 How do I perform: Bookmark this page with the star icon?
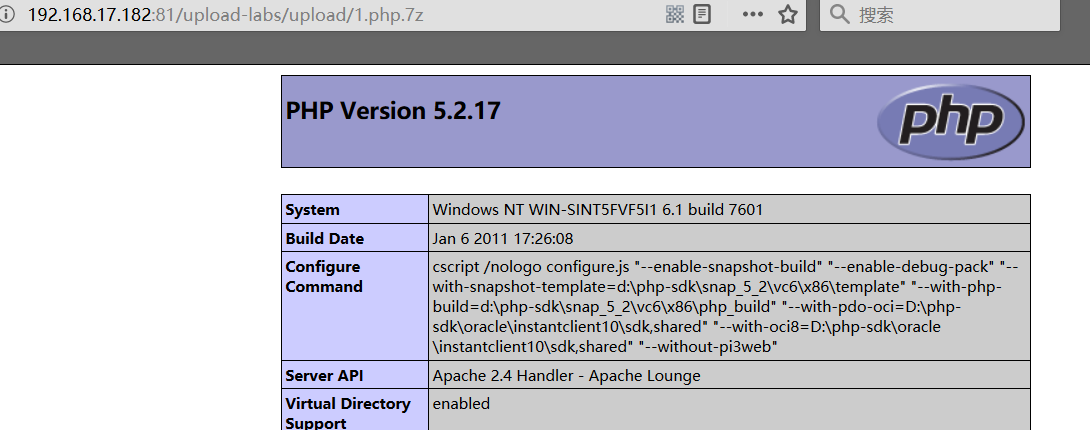(788, 14)
